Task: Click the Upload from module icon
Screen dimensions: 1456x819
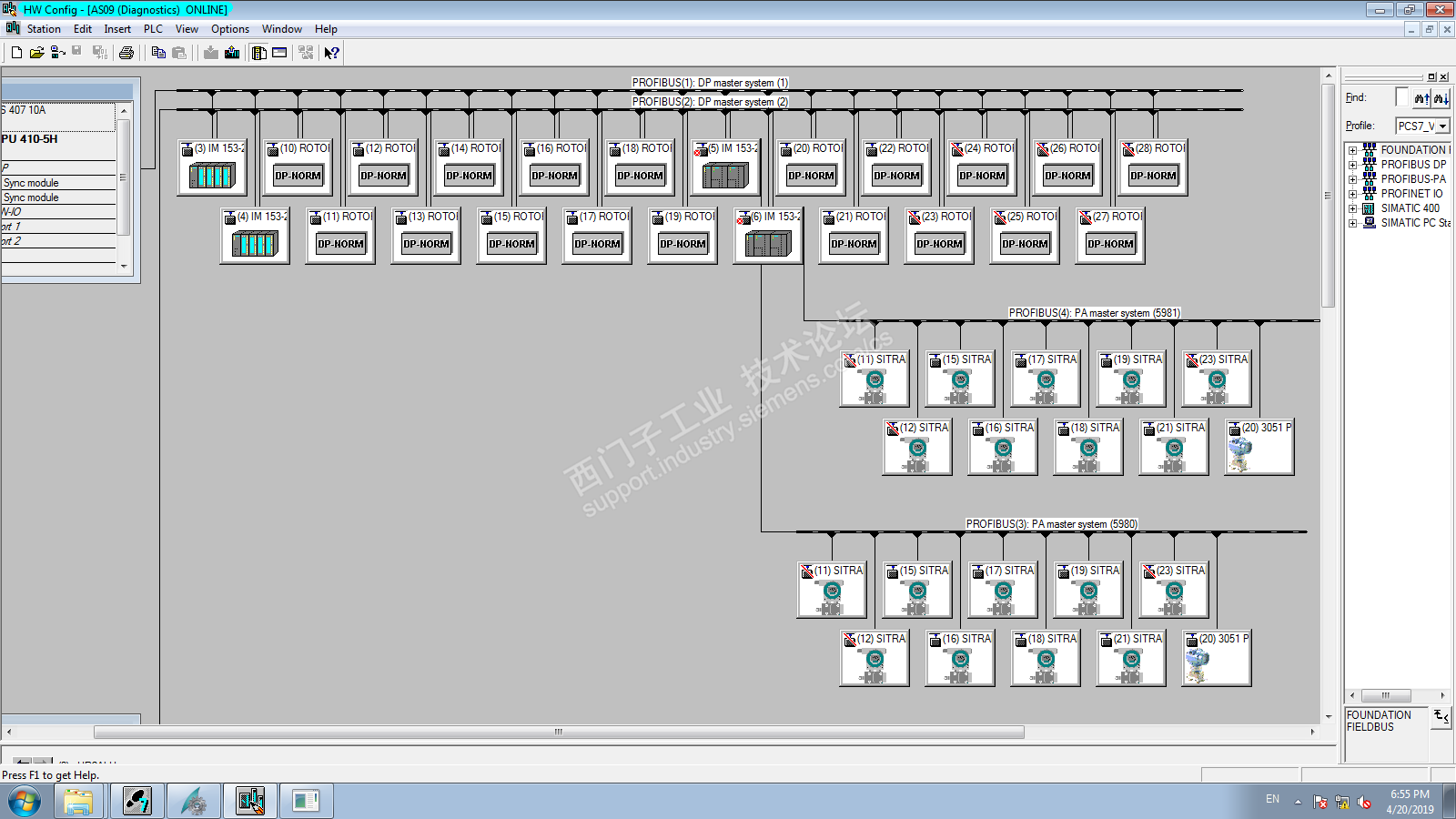Action: (x=232, y=53)
